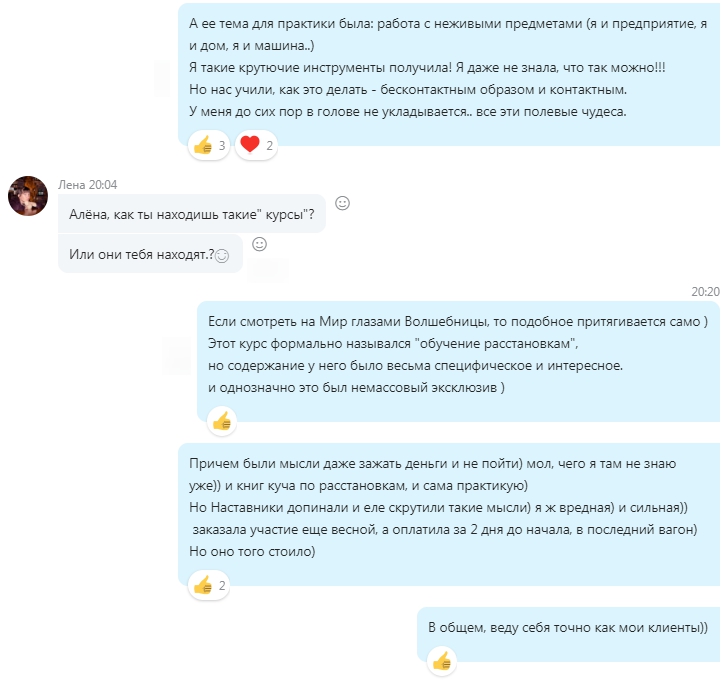Select the message starting 'Причем были мысли даже зажать'

449,514
